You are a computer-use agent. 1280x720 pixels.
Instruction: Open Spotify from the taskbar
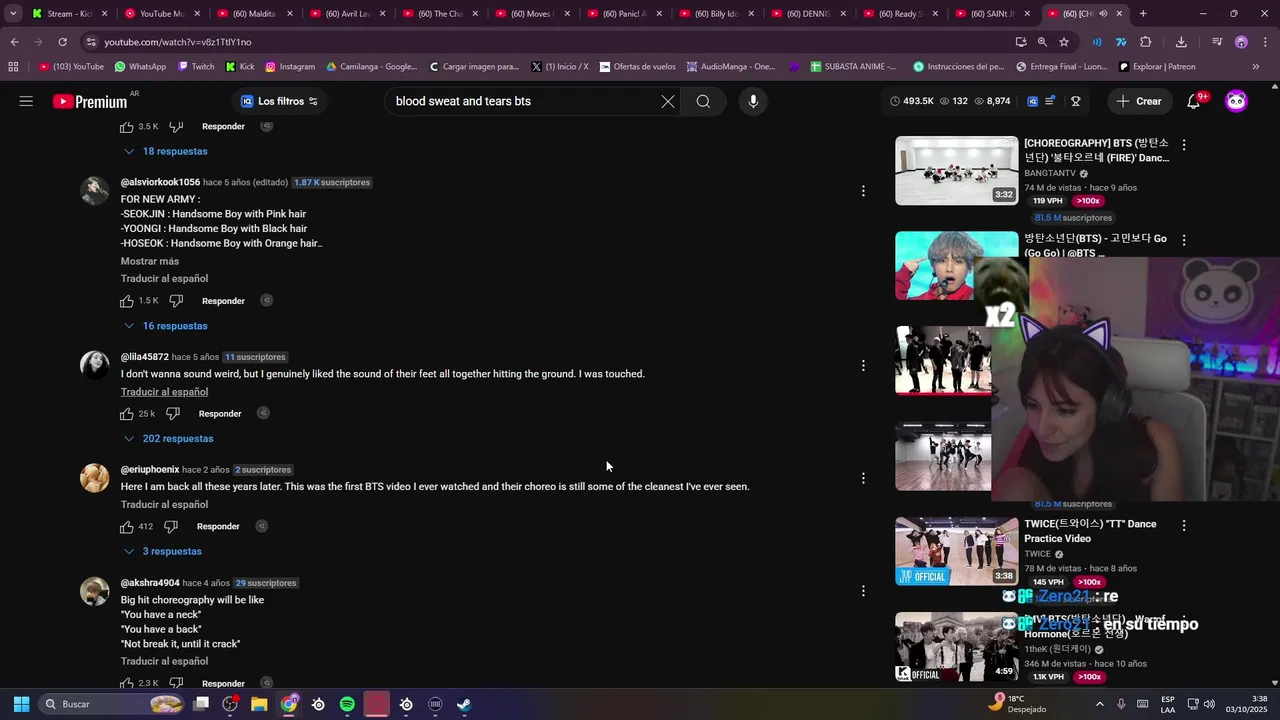pyautogui.click(x=347, y=704)
